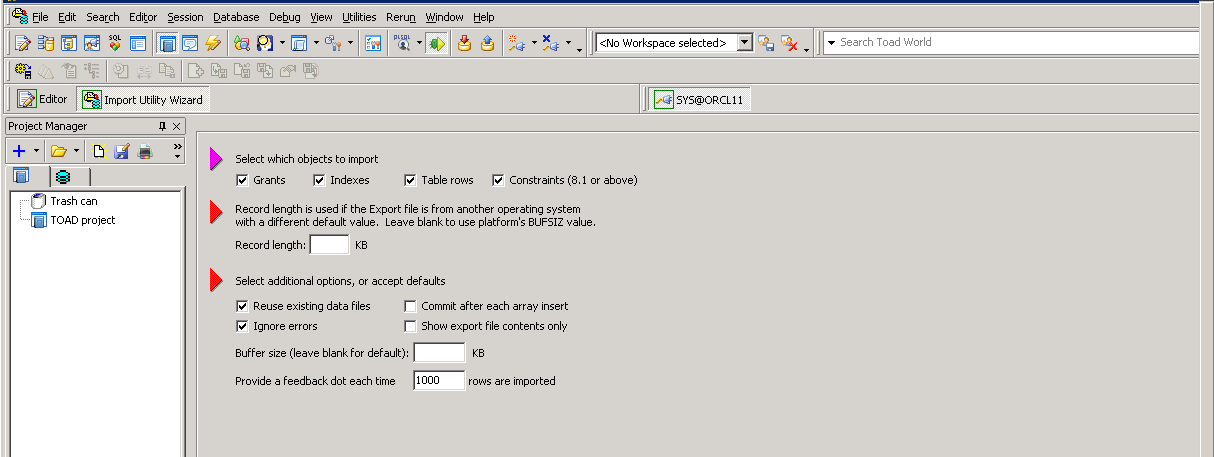1214x457 pixels.
Task: Click the printer icon in Project Manager
Action: [x=145, y=151]
